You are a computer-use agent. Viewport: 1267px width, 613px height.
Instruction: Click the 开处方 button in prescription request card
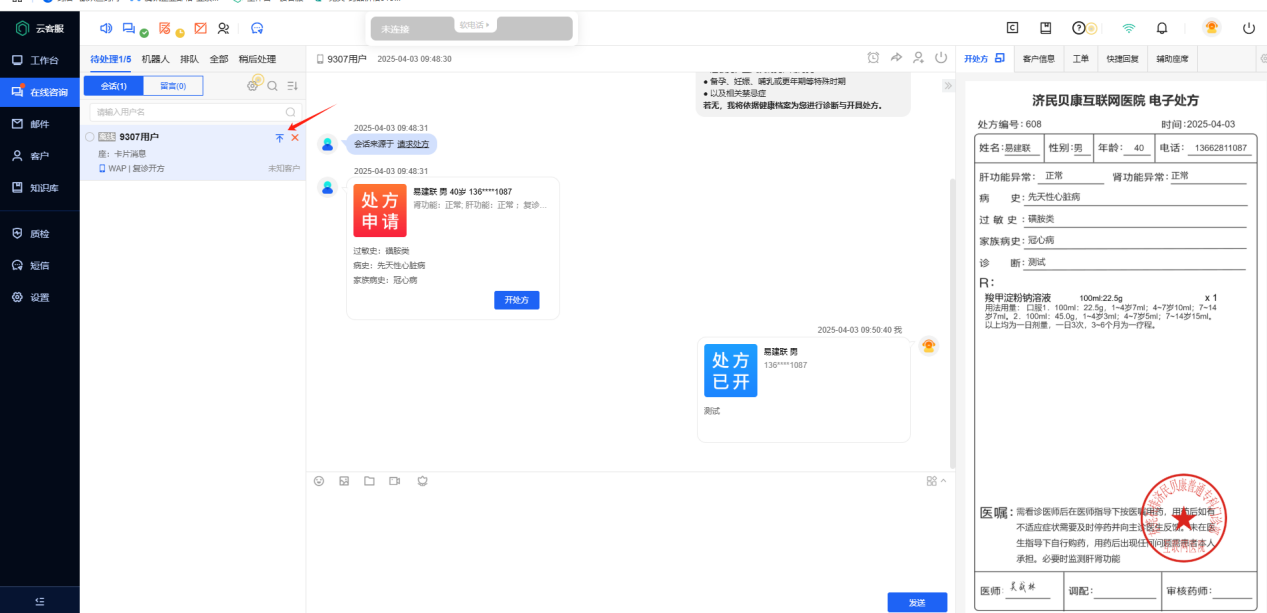pyautogui.click(x=517, y=300)
